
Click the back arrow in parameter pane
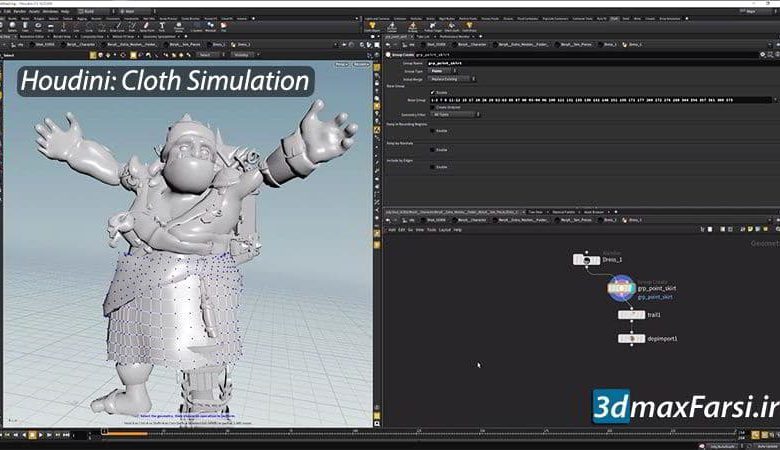coord(388,45)
